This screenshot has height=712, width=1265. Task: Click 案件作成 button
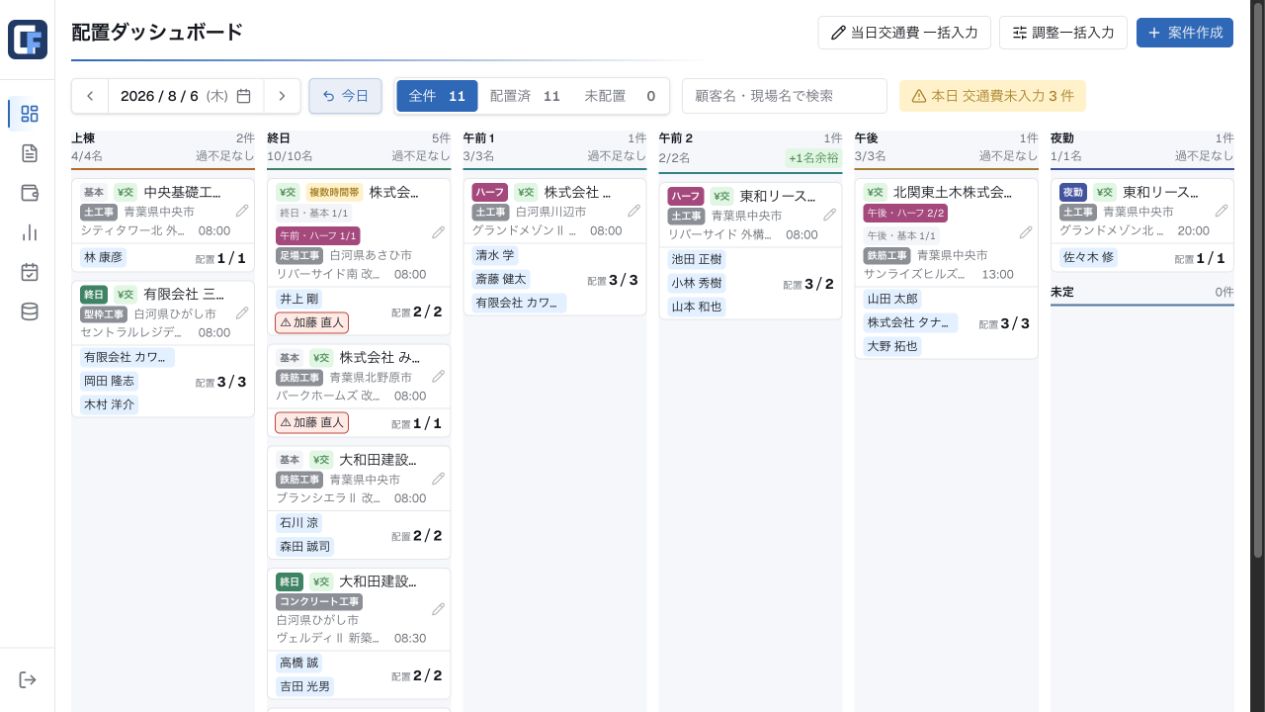pyautogui.click(x=1185, y=33)
